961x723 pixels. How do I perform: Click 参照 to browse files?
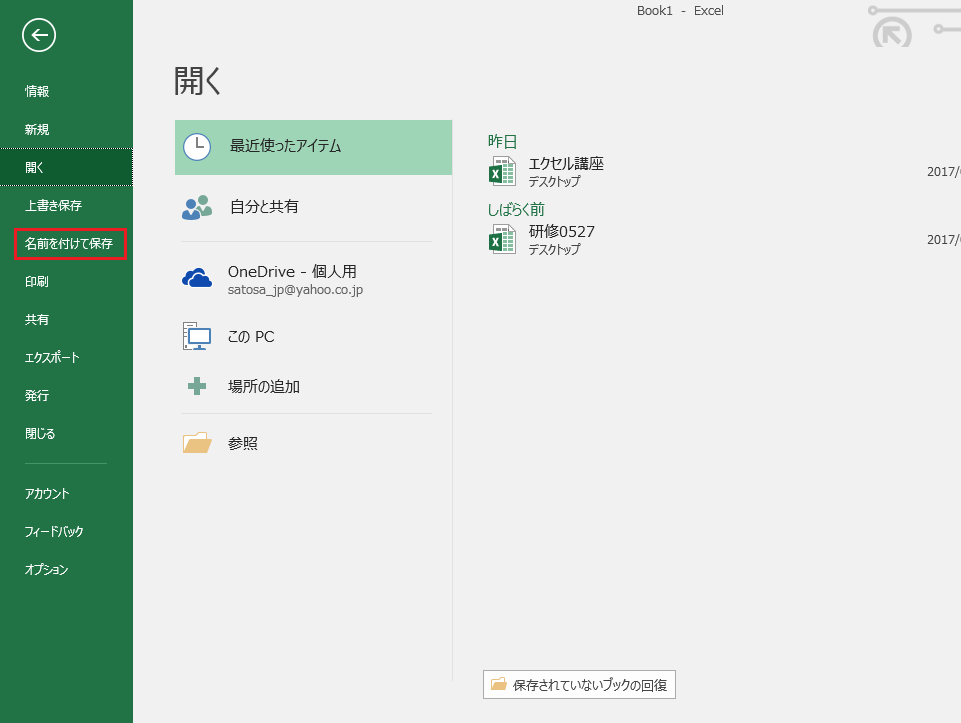tap(313, 443)
